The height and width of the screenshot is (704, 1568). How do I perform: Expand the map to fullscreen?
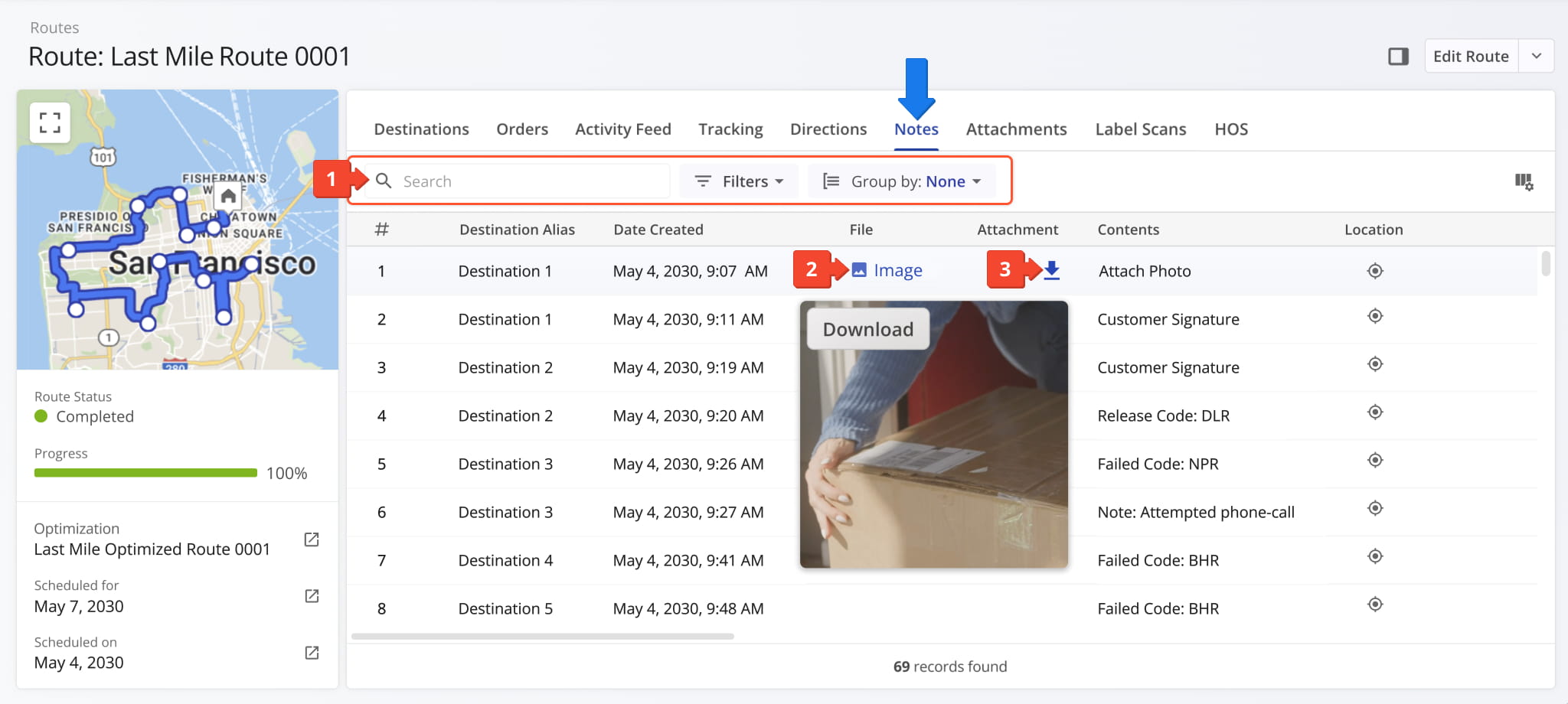tap(50, 122)
